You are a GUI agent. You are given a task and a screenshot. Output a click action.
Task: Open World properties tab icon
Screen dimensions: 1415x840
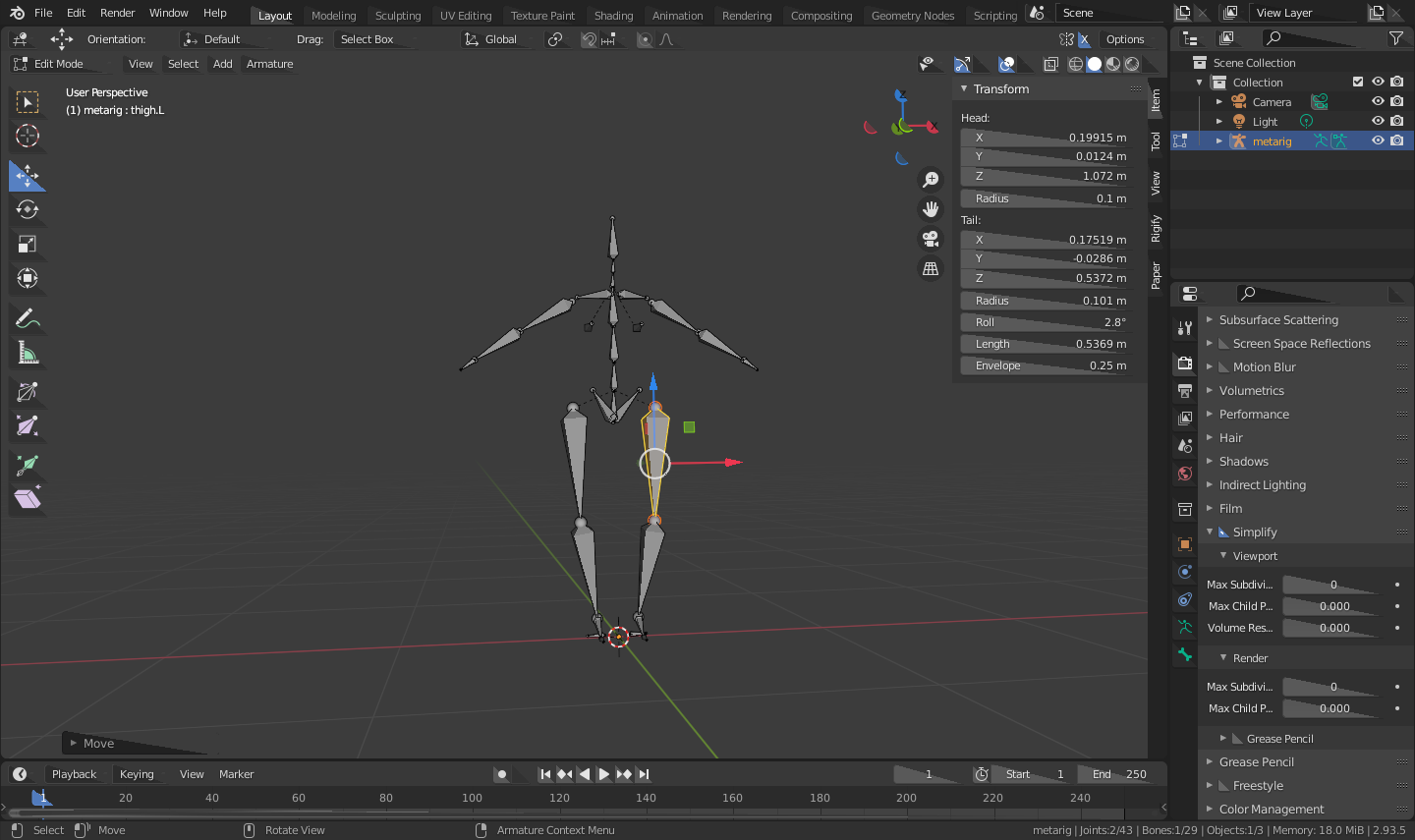point(1185,474)
